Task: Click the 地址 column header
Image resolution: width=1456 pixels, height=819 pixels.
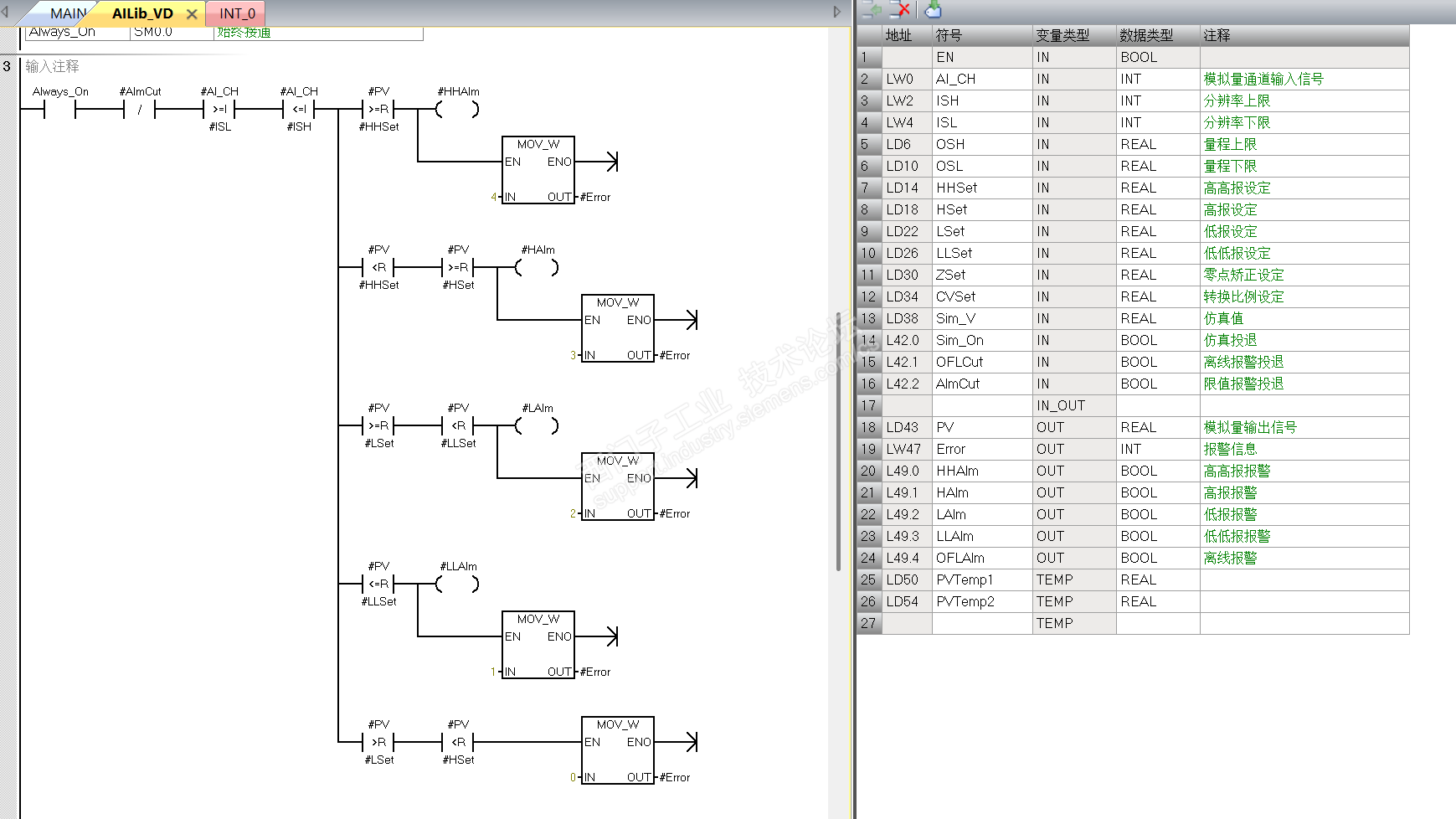Action: point(907,35)
